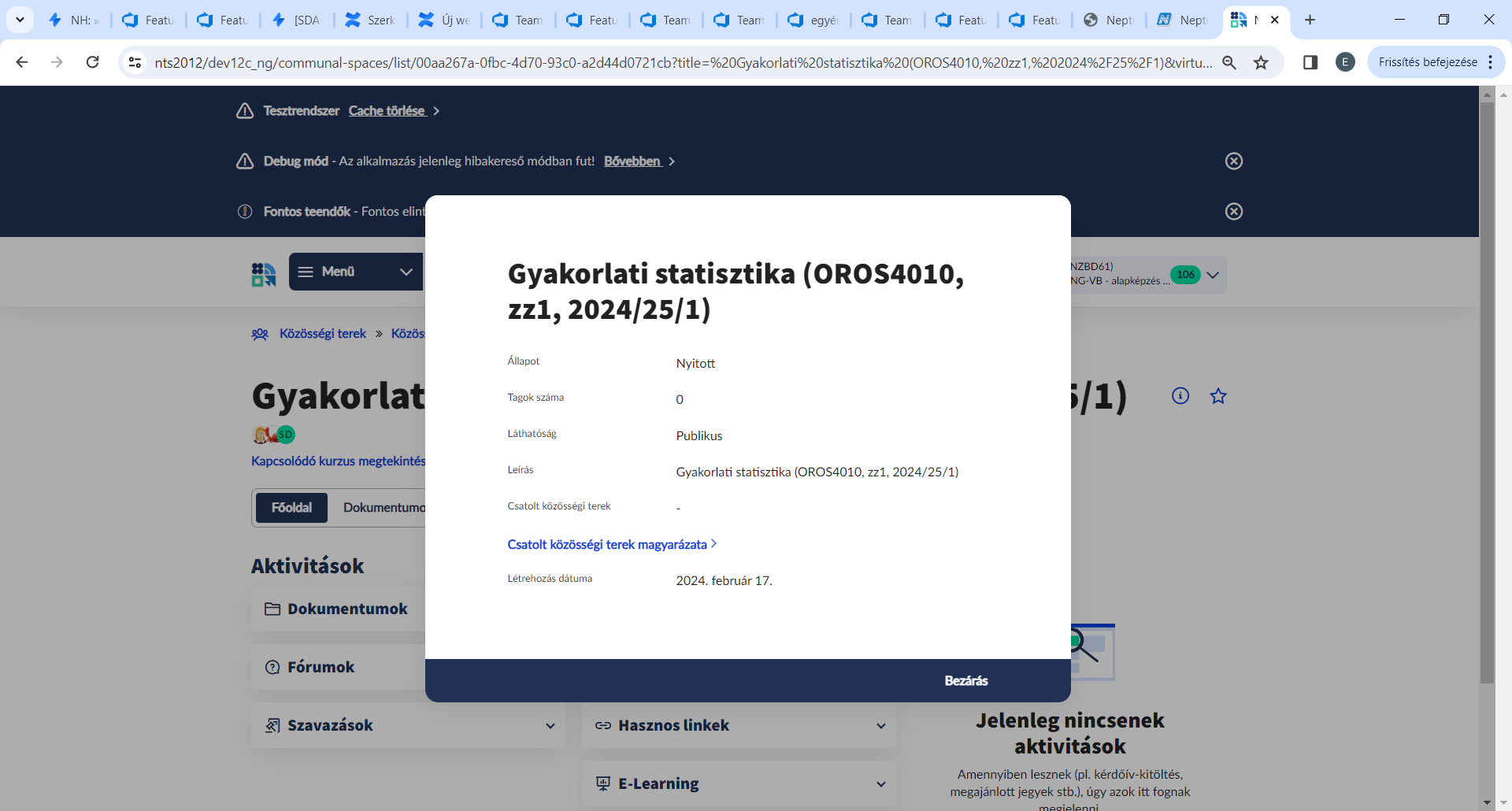Click the member avatars under the title
This screenshot has height=811, width=1512.
[x=273, y=435]
